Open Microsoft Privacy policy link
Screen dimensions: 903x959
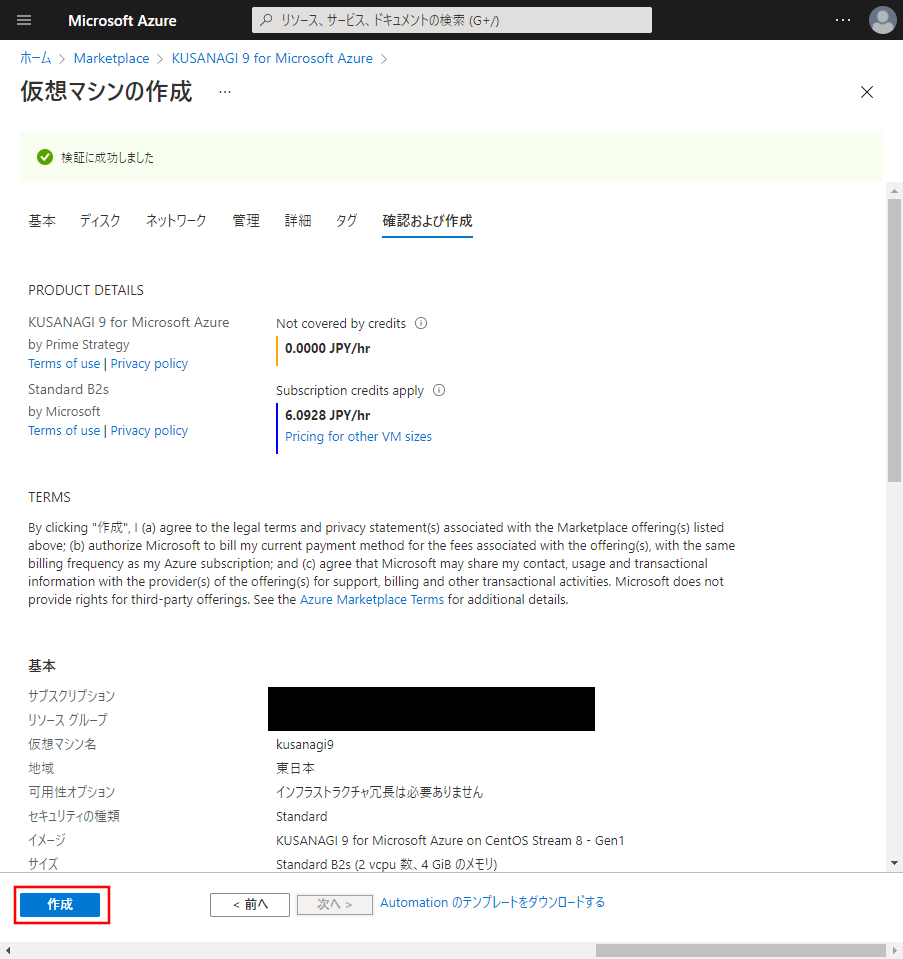(x=149, y=431)
